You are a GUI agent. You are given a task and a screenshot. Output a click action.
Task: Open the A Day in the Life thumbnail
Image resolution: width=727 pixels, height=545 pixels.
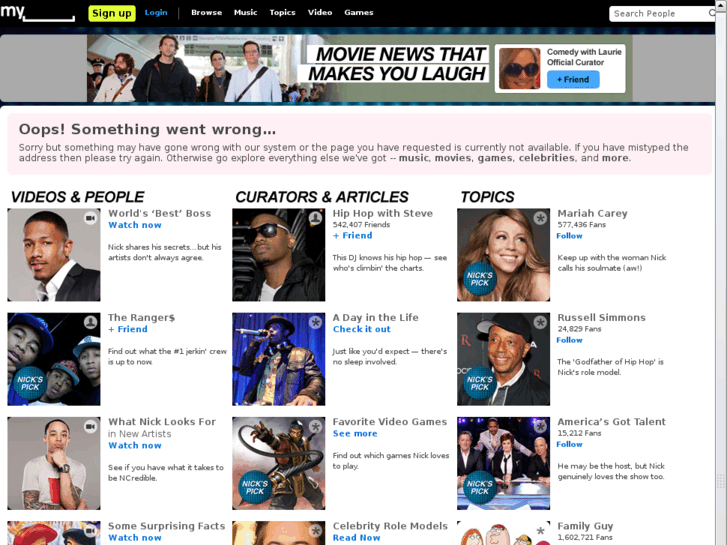[x=279, y=359]
